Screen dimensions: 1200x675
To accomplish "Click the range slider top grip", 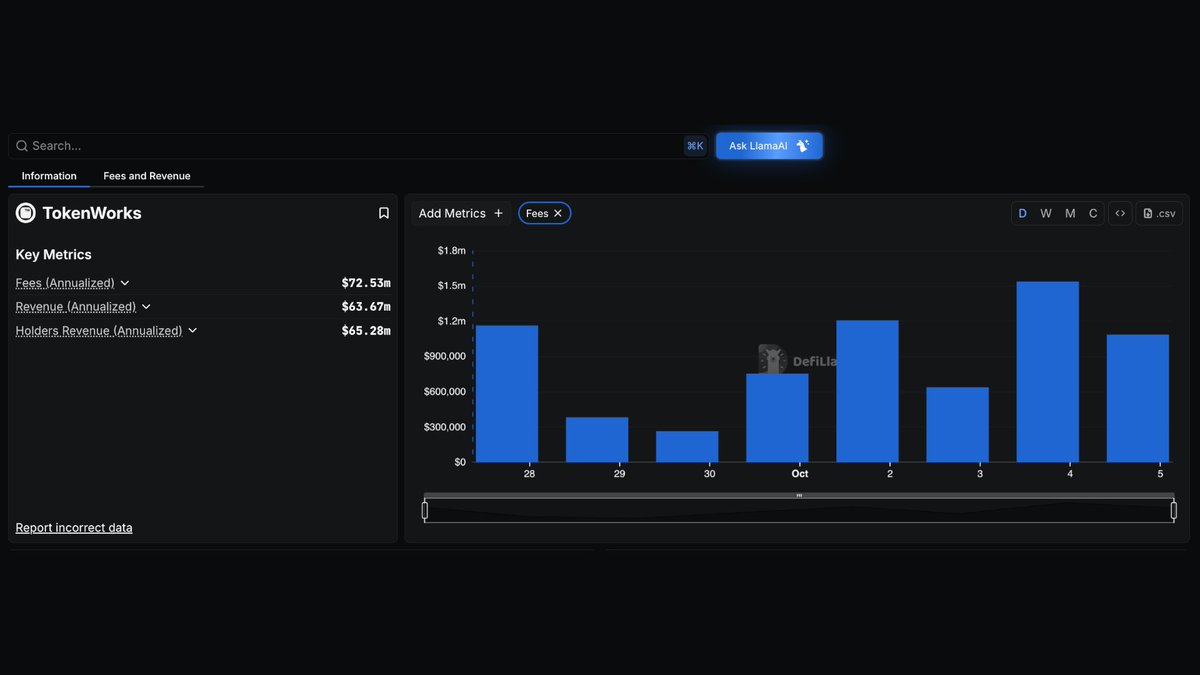I will (799, 495).
